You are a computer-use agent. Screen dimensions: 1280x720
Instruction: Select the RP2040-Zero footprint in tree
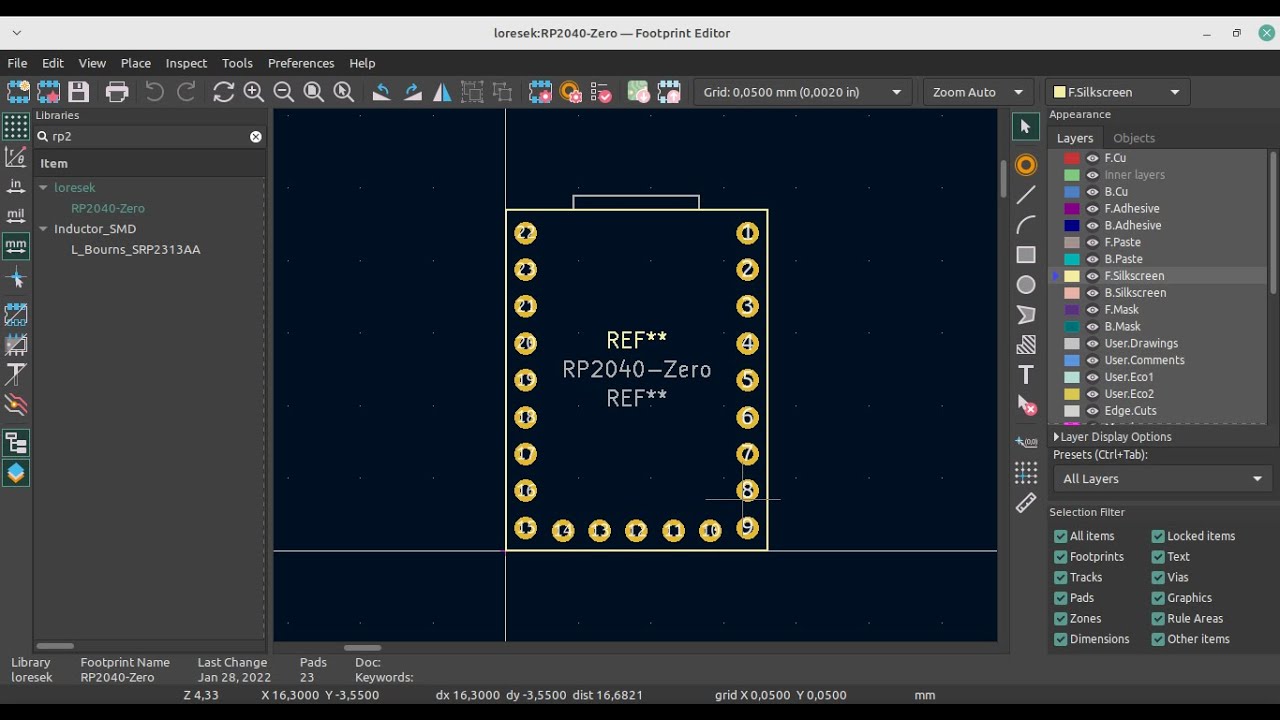[108, 209]
